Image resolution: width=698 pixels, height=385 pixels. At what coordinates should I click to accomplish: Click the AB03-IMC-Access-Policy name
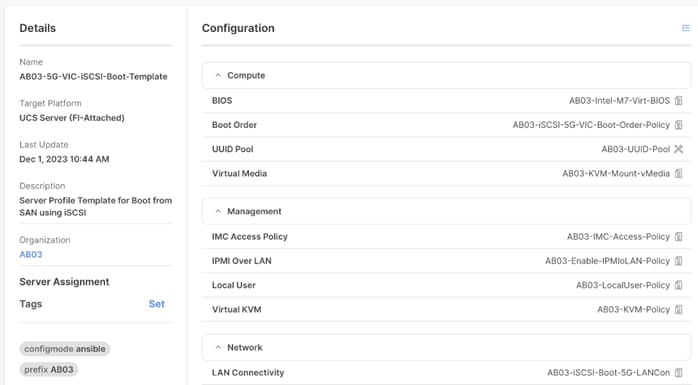point(618,237)
